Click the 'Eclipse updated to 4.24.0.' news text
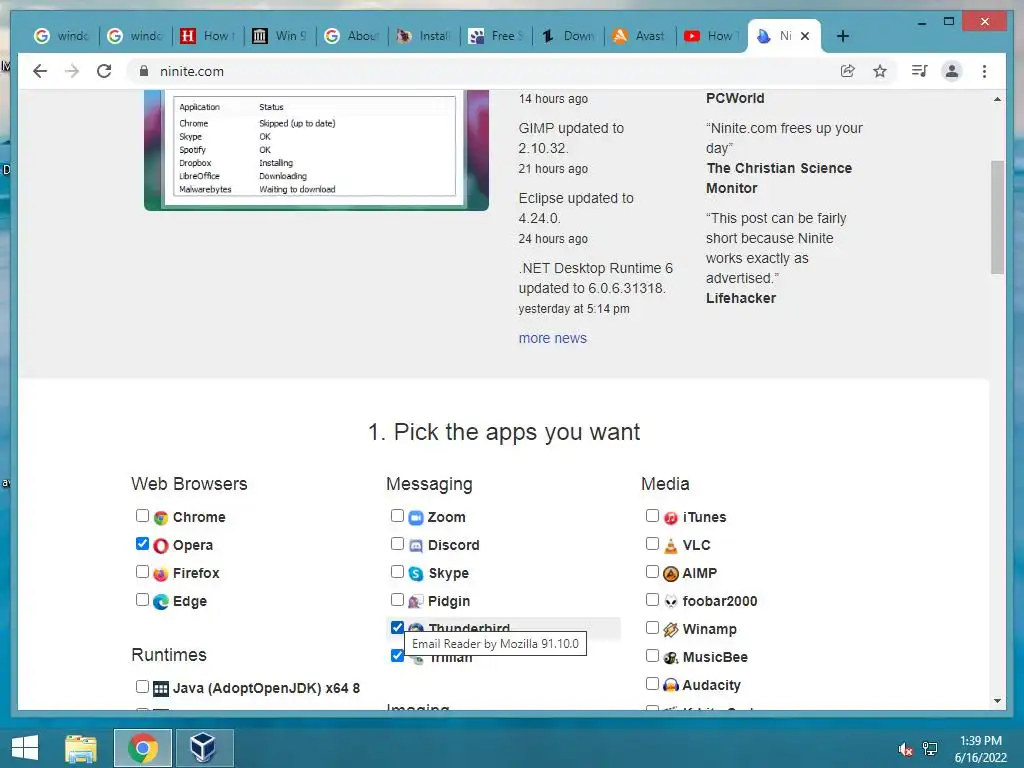This screenshot has height=768, width=1024. tap(576, 208)
